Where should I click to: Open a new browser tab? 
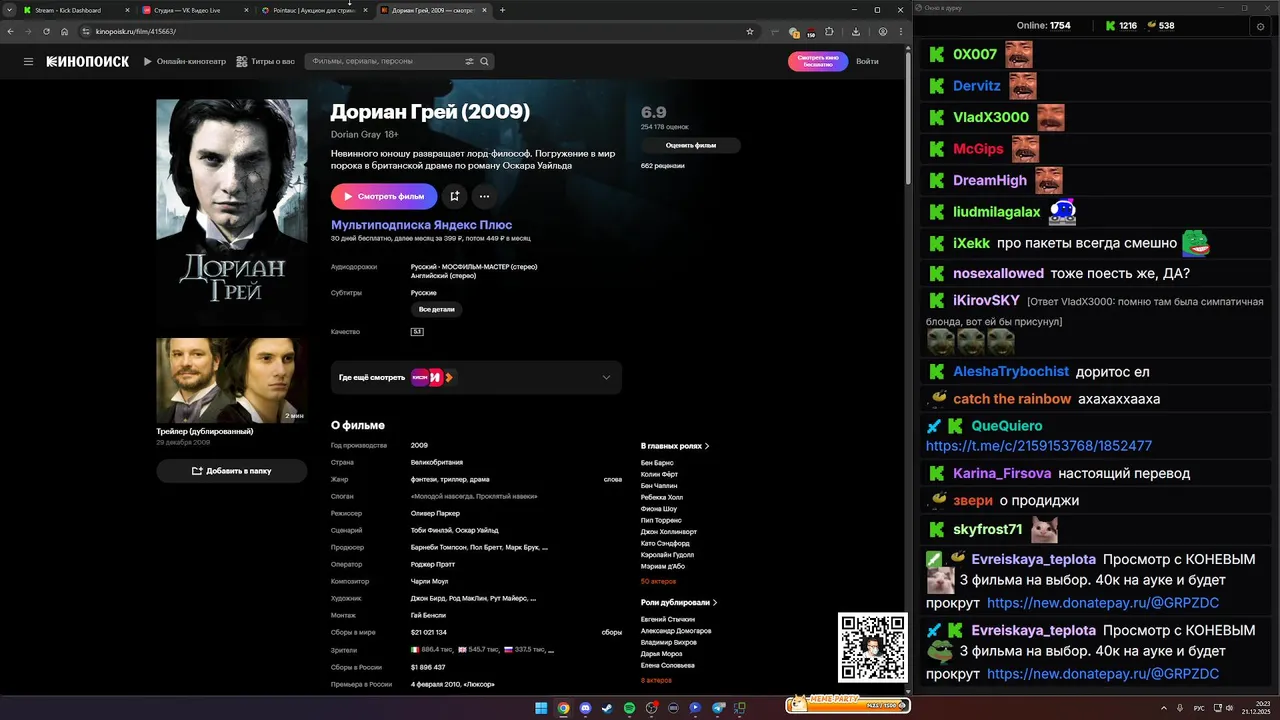[x=502, y=10]
